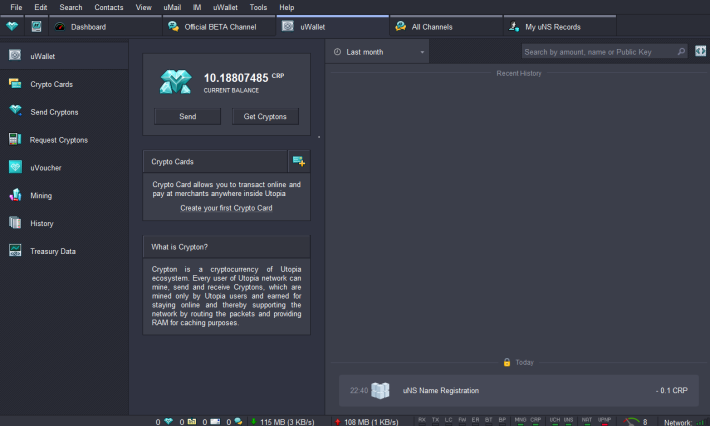
Task: Click the Get Cryptons button
Action: tap(265, 116)
